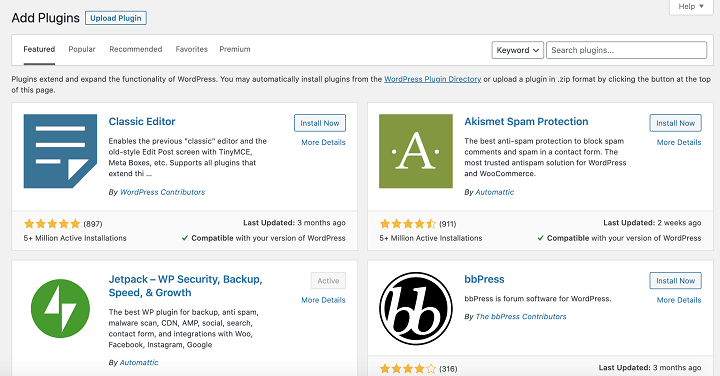
Task: Open the WordPress Plugin Directory link
Action: click(x=433, y=79)
